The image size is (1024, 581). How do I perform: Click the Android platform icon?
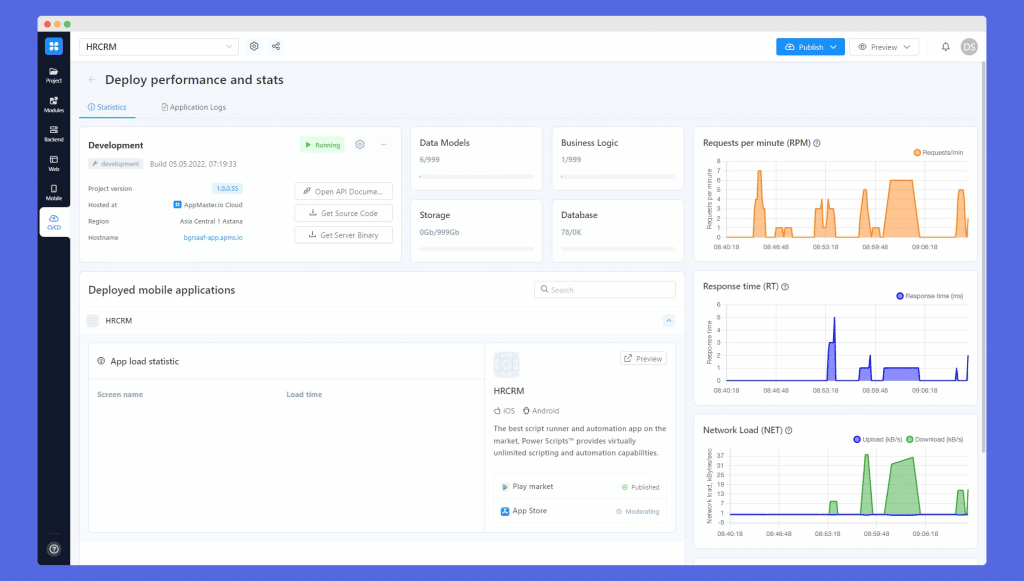point(526,411)
